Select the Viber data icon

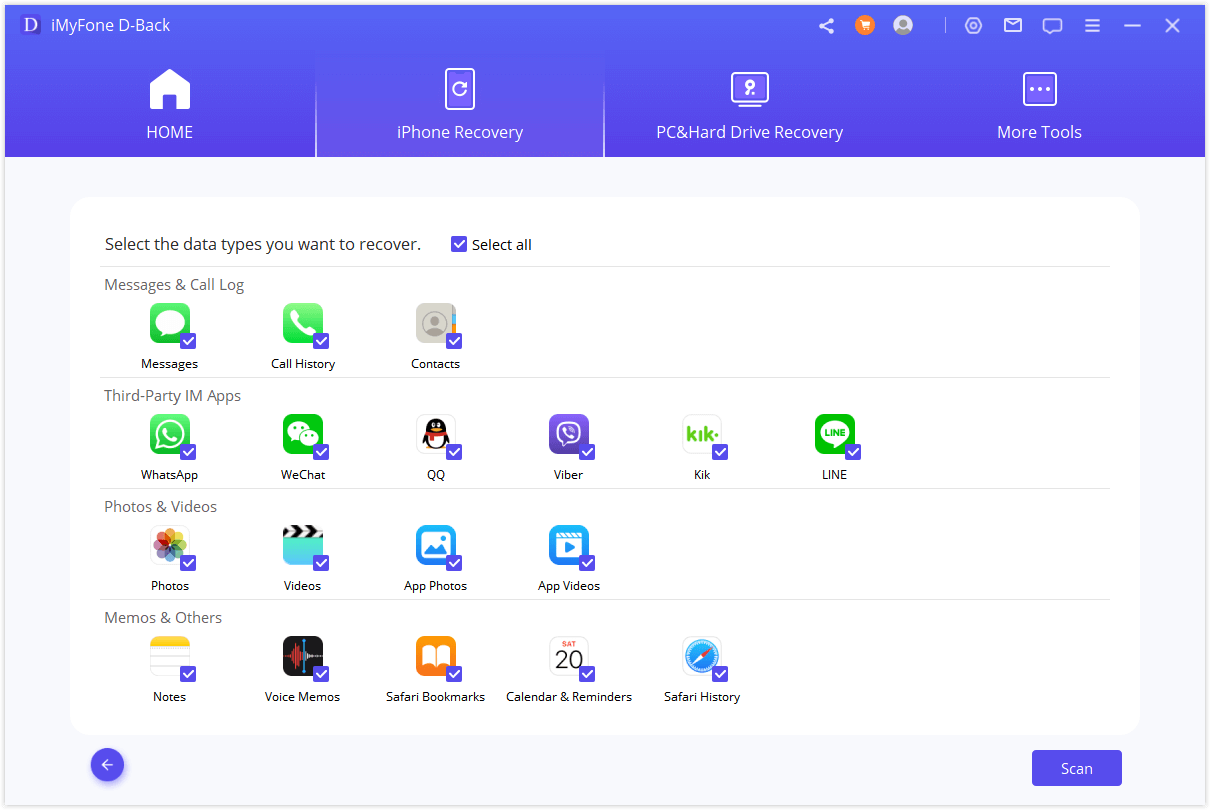tap(569, 434)
